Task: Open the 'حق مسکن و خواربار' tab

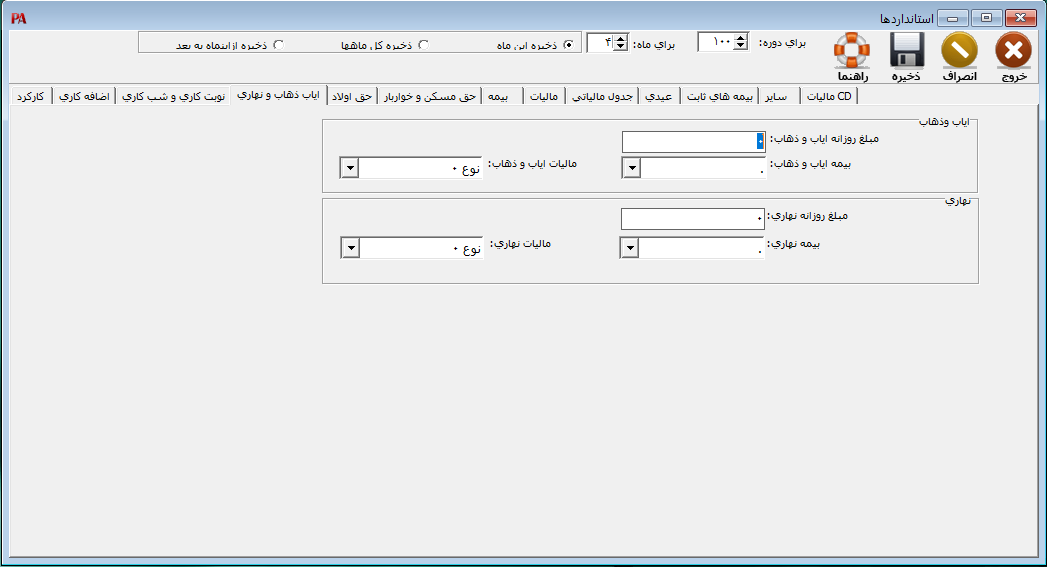Action: (x=428, y=96)
